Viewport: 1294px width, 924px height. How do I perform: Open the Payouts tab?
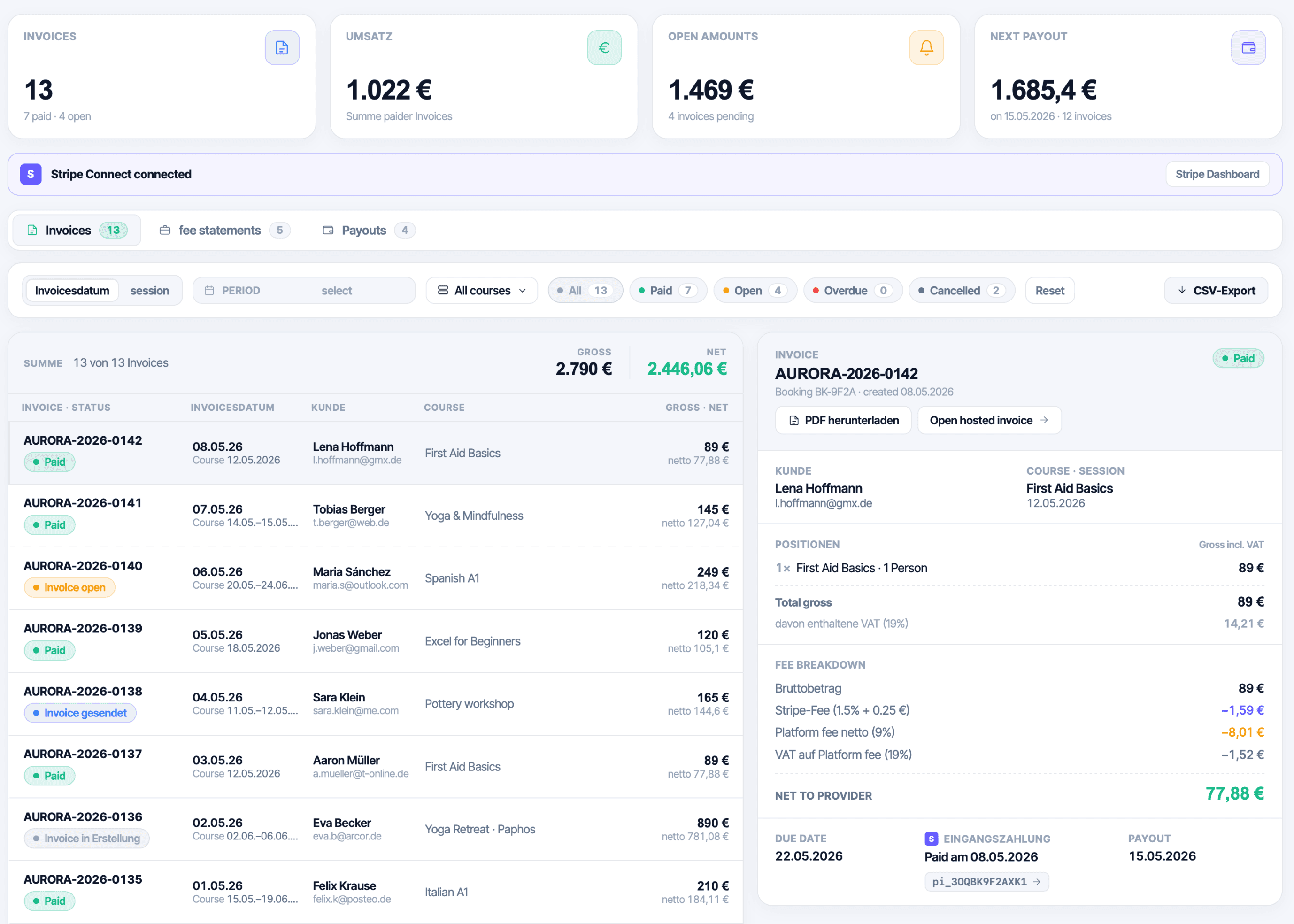[x=369, y=231]
